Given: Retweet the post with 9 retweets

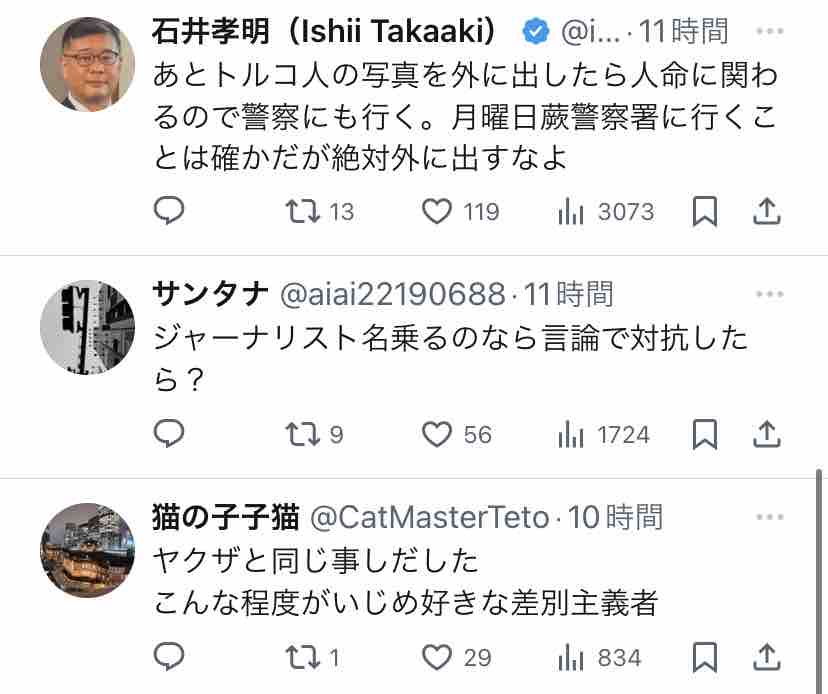Looking at the screenshot, I should [298, 434].
